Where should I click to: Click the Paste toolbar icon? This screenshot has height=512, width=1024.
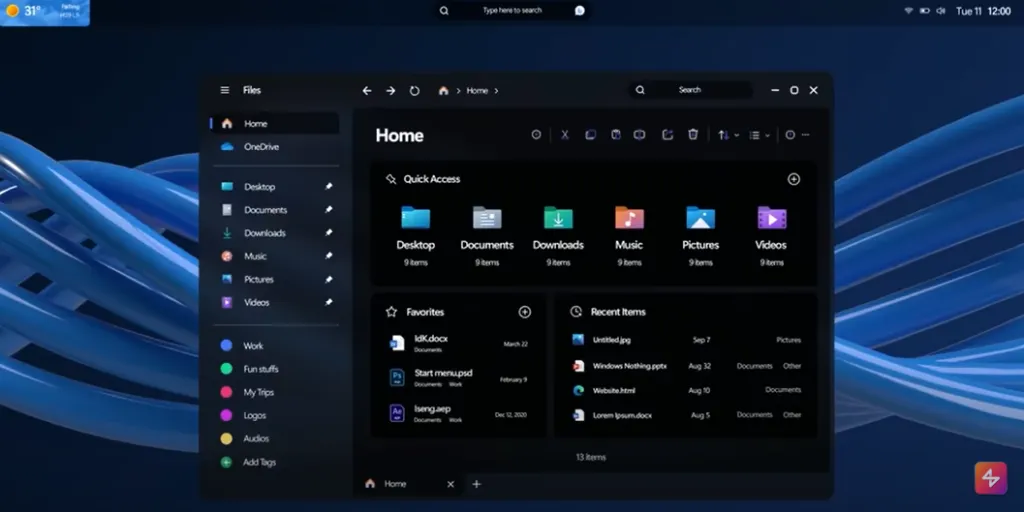[x=615, y=135]
